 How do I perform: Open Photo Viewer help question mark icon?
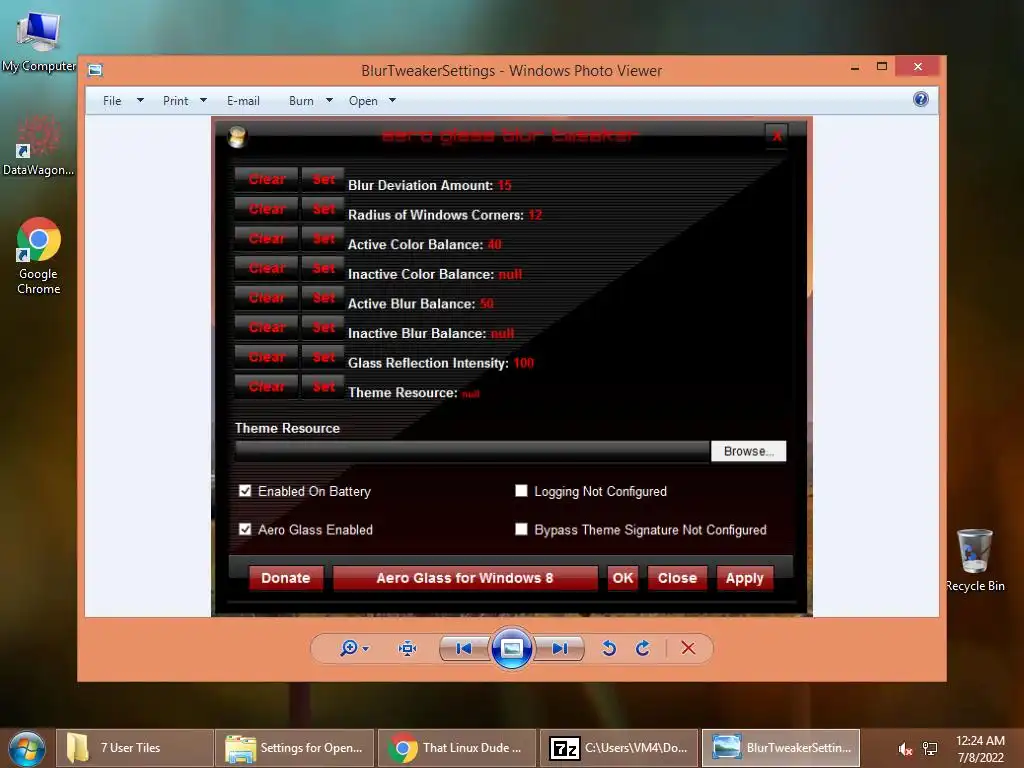pyautogui.click(x=921, y=99)
